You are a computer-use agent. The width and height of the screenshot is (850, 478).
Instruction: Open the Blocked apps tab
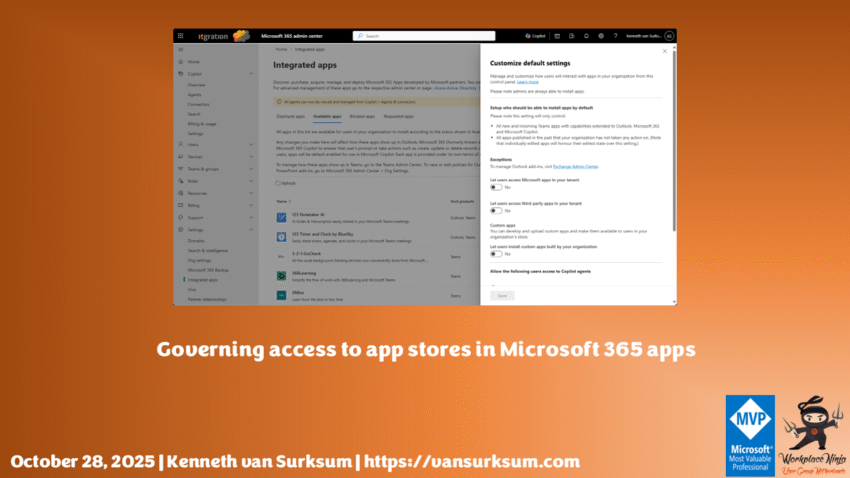[363, 117]
